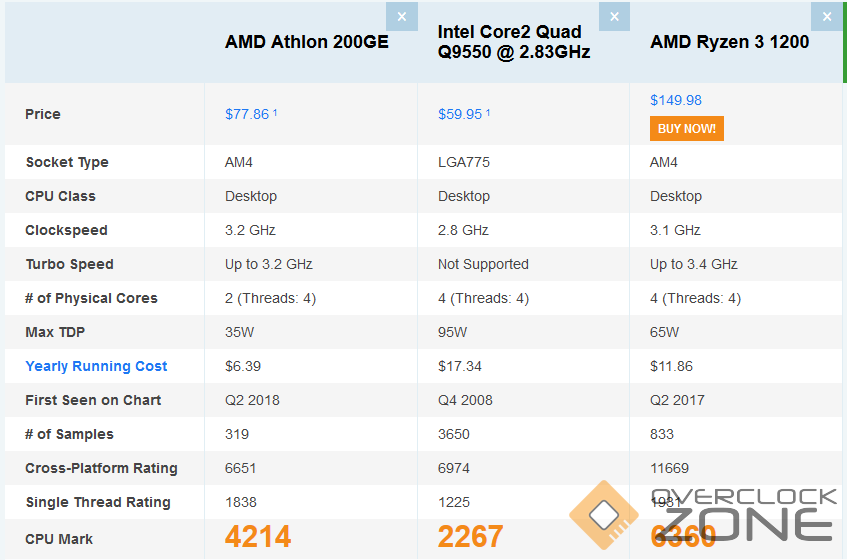
Task: Select the CPU Mark row label
Action: pos(59,539)
